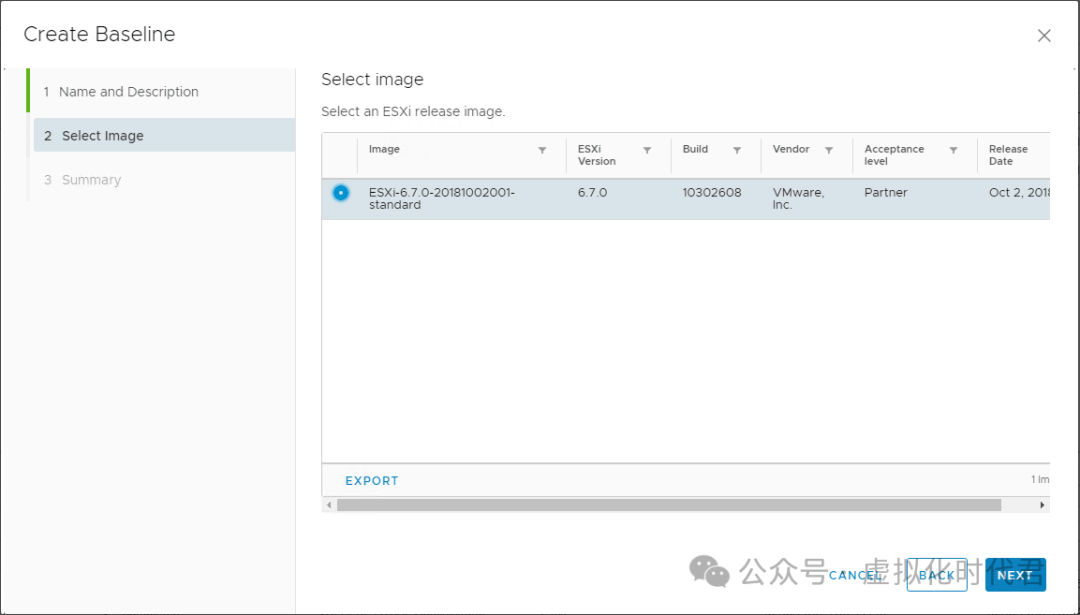The height and width of the screenshot is (615, 1080).
Task: Click the horizontal scrollbar right arrow
Action: coord(1042,505)
